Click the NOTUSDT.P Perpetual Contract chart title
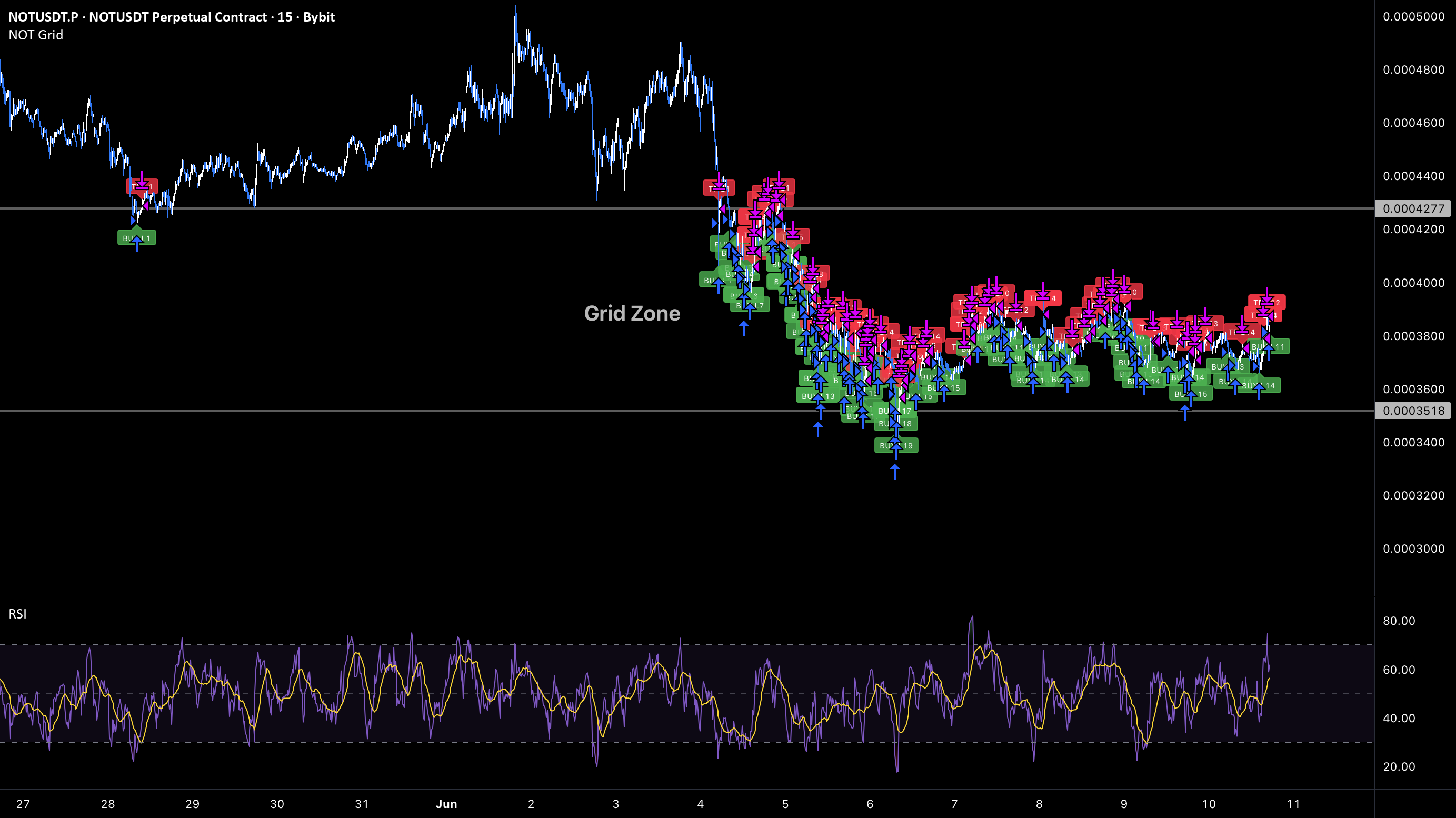 (x=171, y=17)
